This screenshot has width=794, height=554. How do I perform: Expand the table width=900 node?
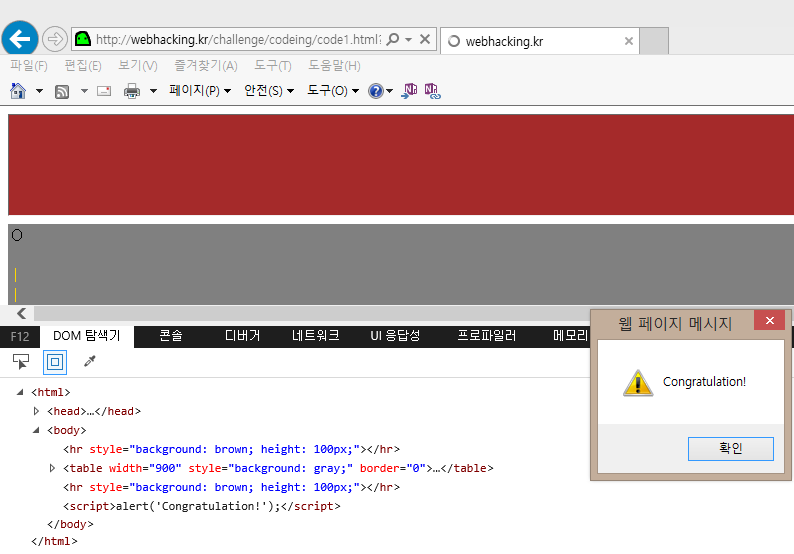coord(52,468)
